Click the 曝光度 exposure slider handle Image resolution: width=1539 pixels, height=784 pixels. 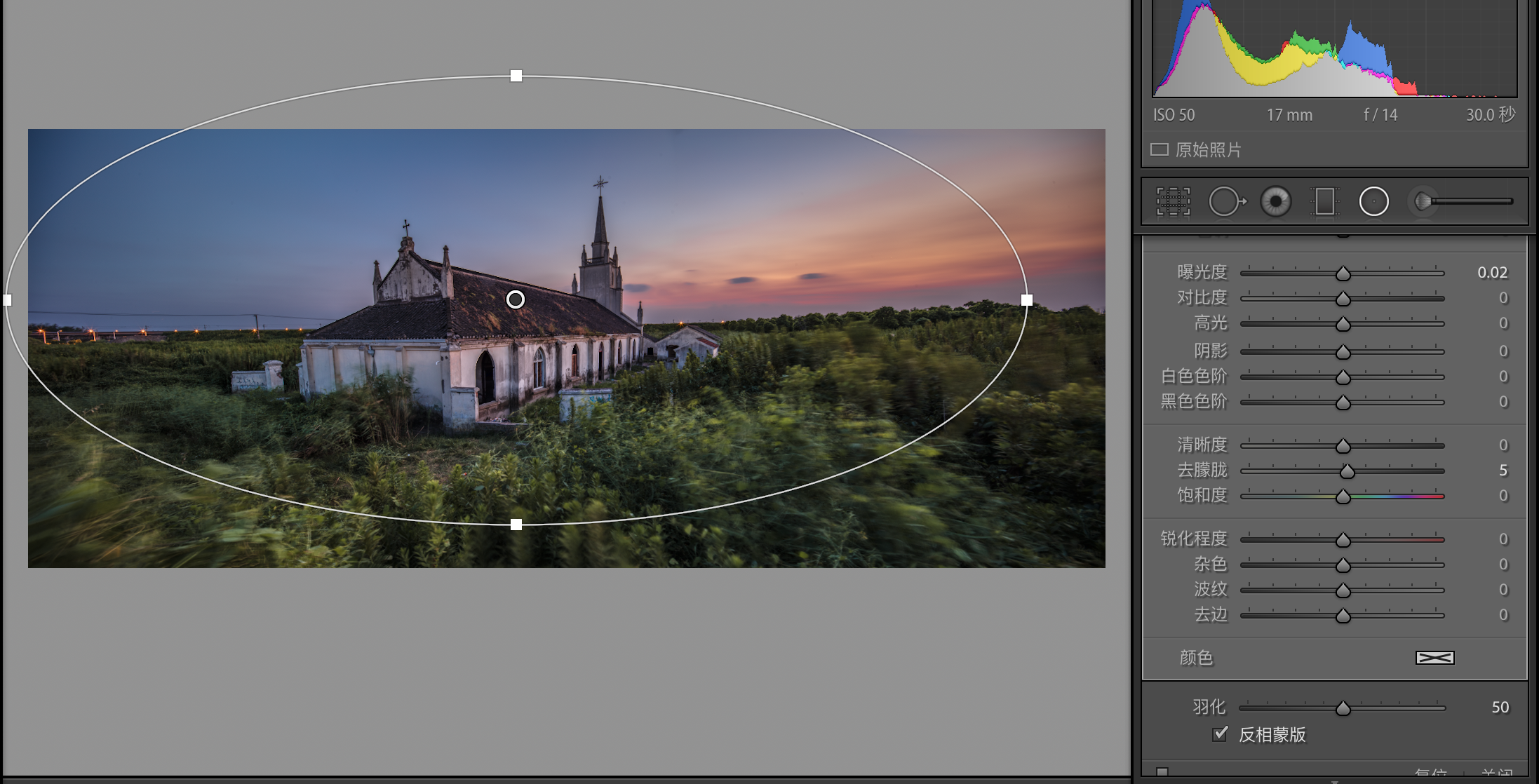click(x=1343, y=273)
